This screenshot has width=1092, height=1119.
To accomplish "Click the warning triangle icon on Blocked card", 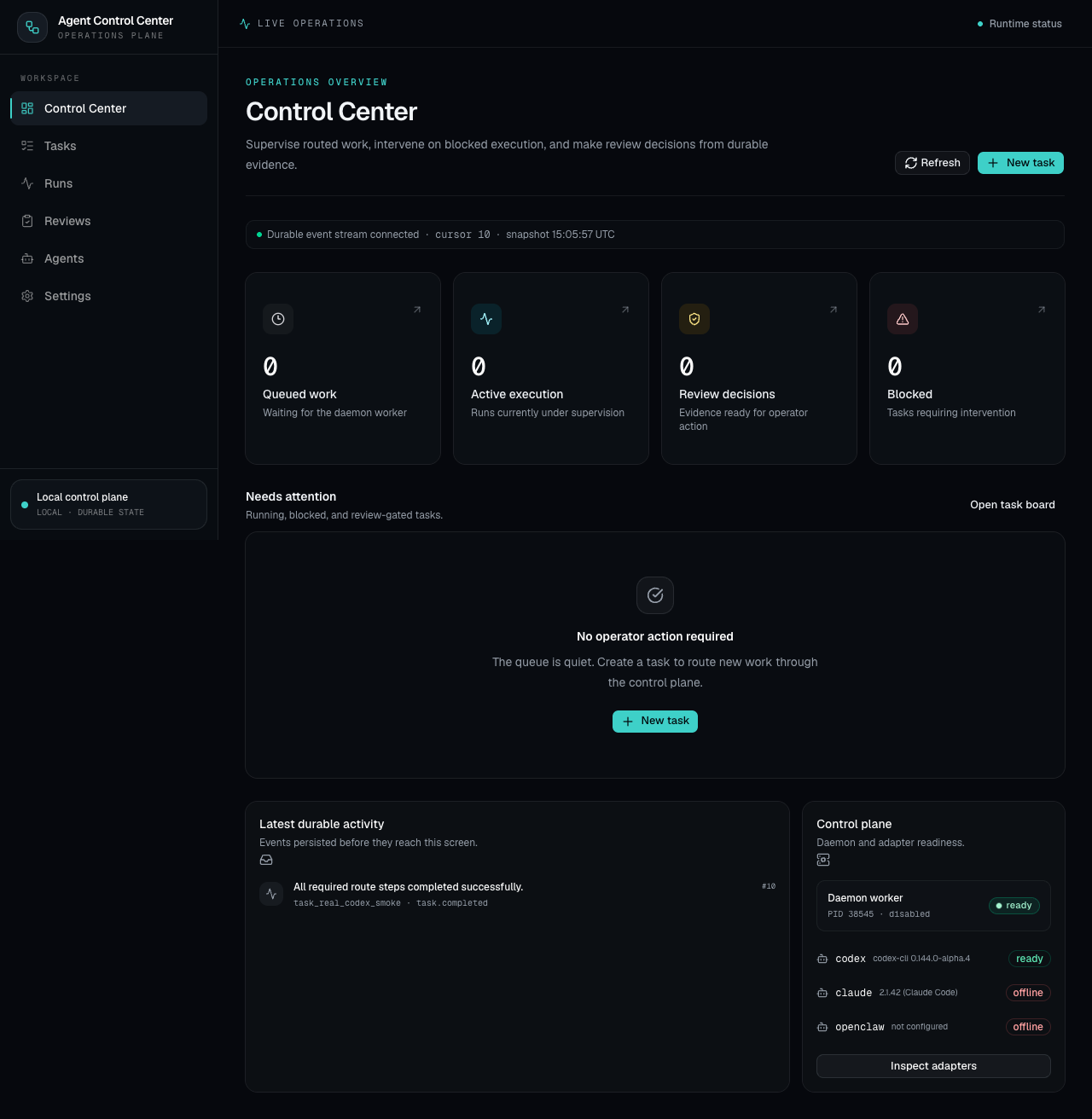I will point(903,319).
